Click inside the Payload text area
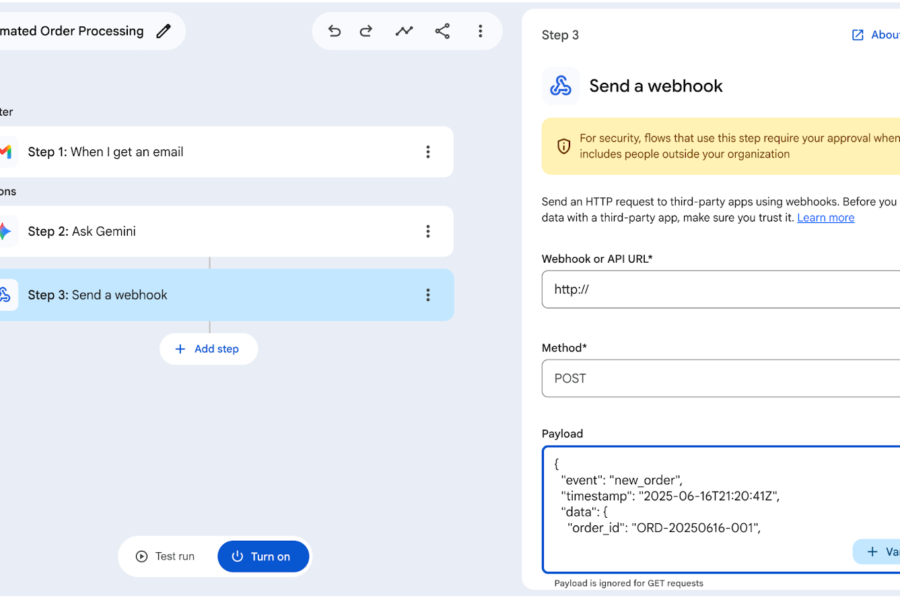Screen dimensions: 900x600 721,509
